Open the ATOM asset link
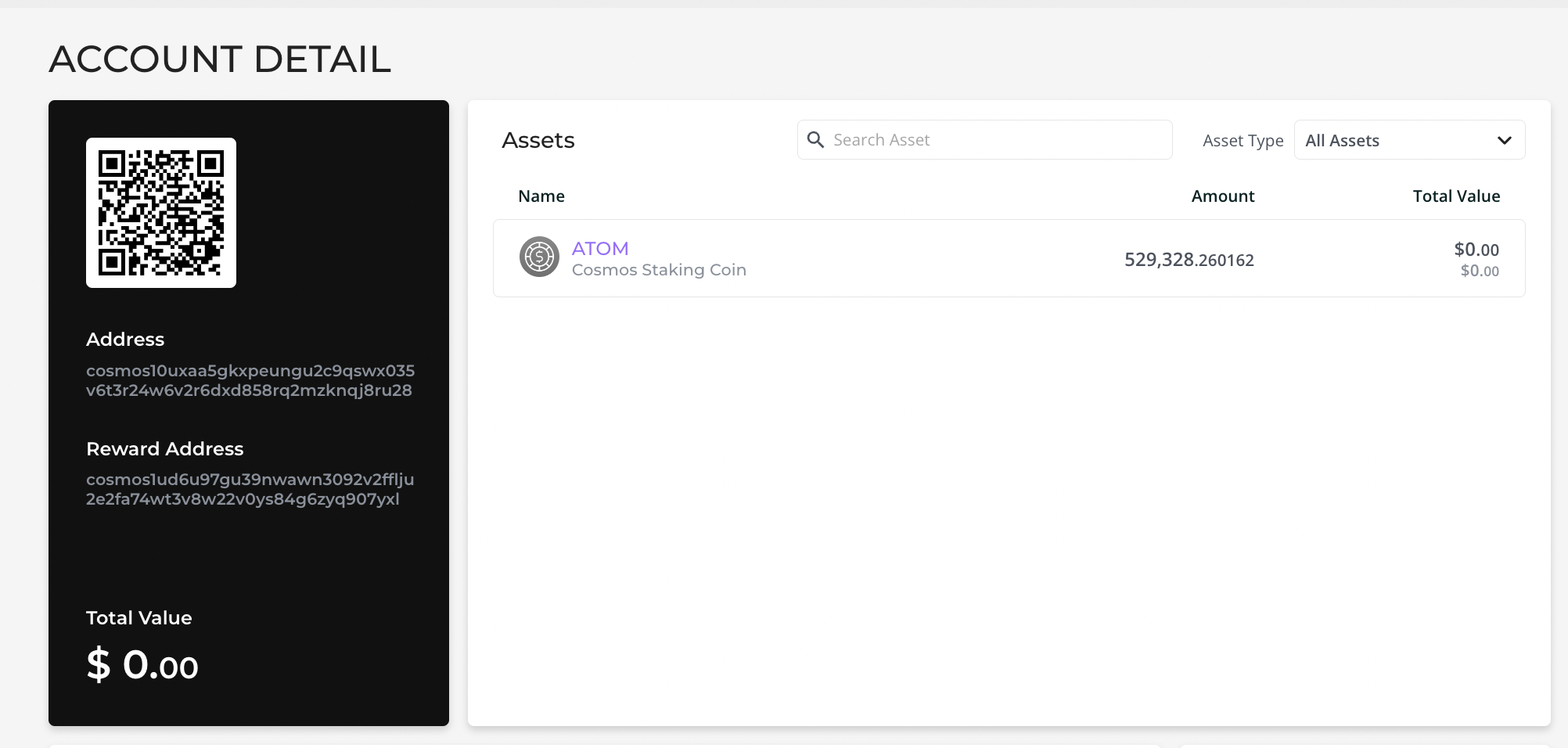 (600, 248)
